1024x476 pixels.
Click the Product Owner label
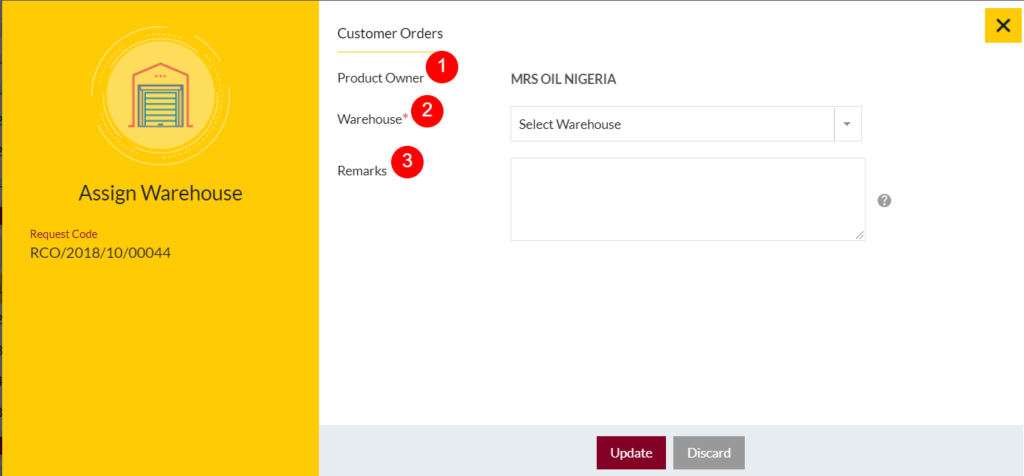tap(380, 78)
